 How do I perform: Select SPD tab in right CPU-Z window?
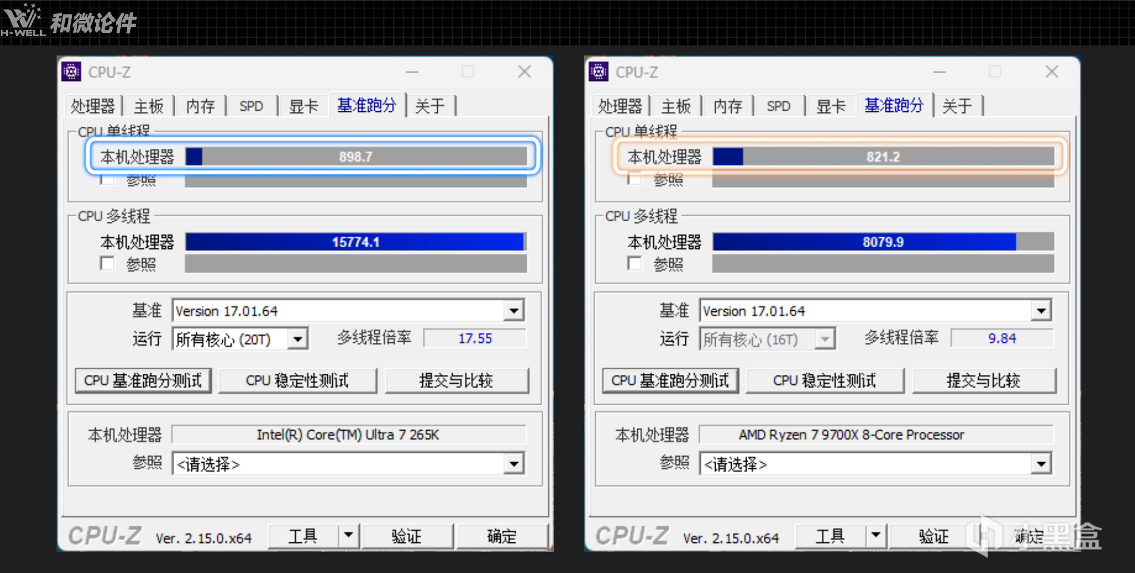coord(779,106)
